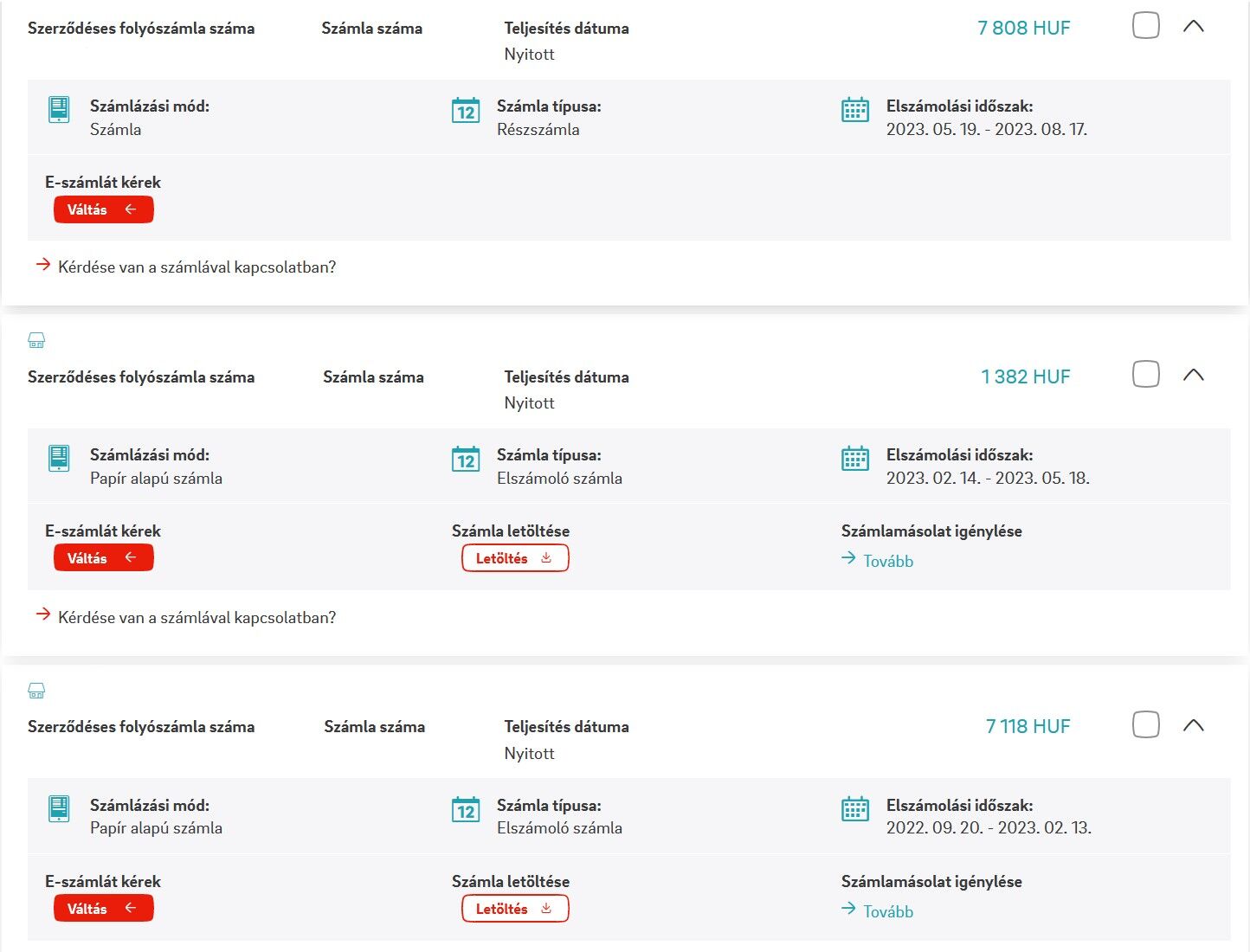This screenshot has width=1250, height=952.
Task: Click billing period calendar icon for 2023. 05. 19.
Action: (x=855, y=110)
